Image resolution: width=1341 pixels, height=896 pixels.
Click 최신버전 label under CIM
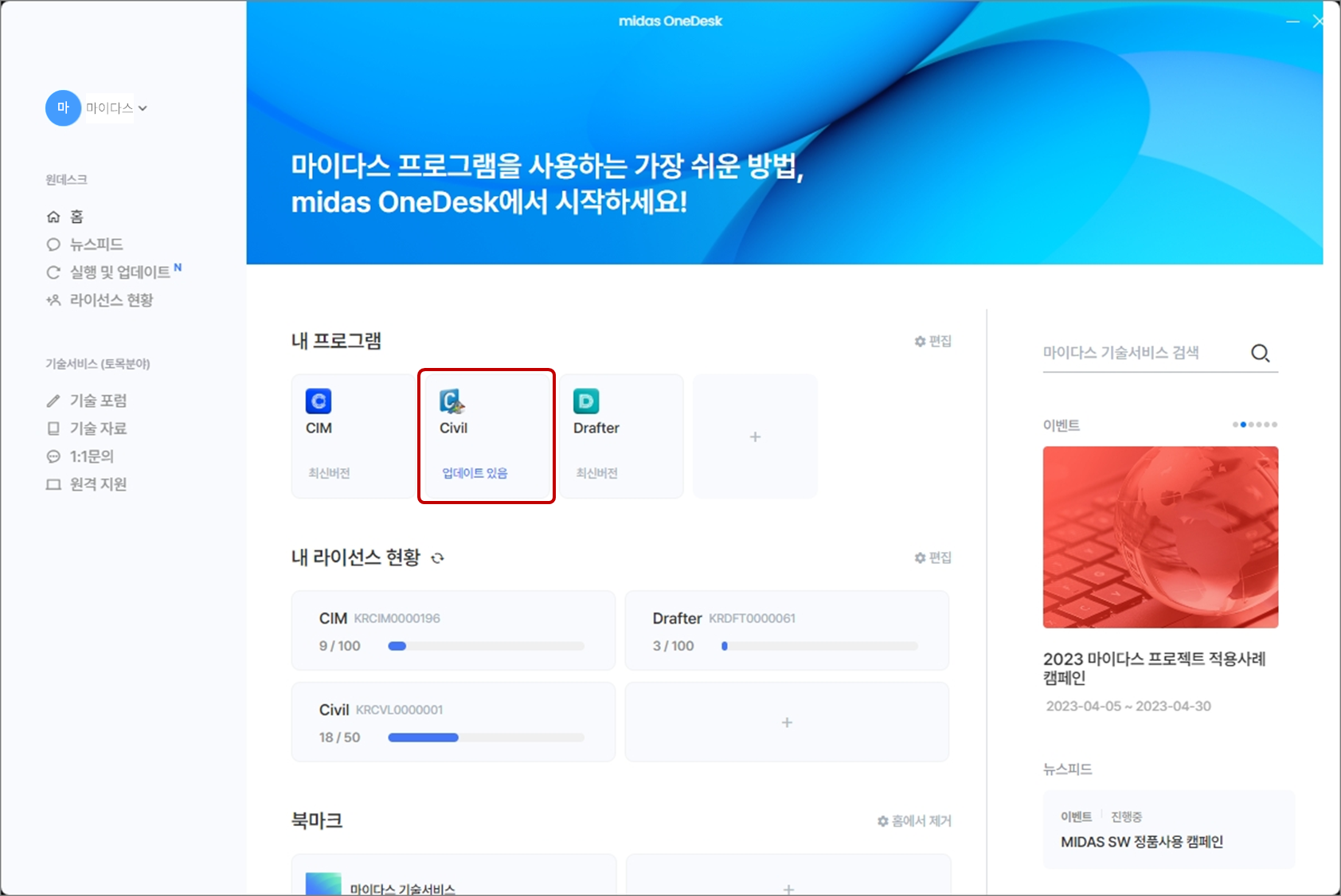coord(329,473)
